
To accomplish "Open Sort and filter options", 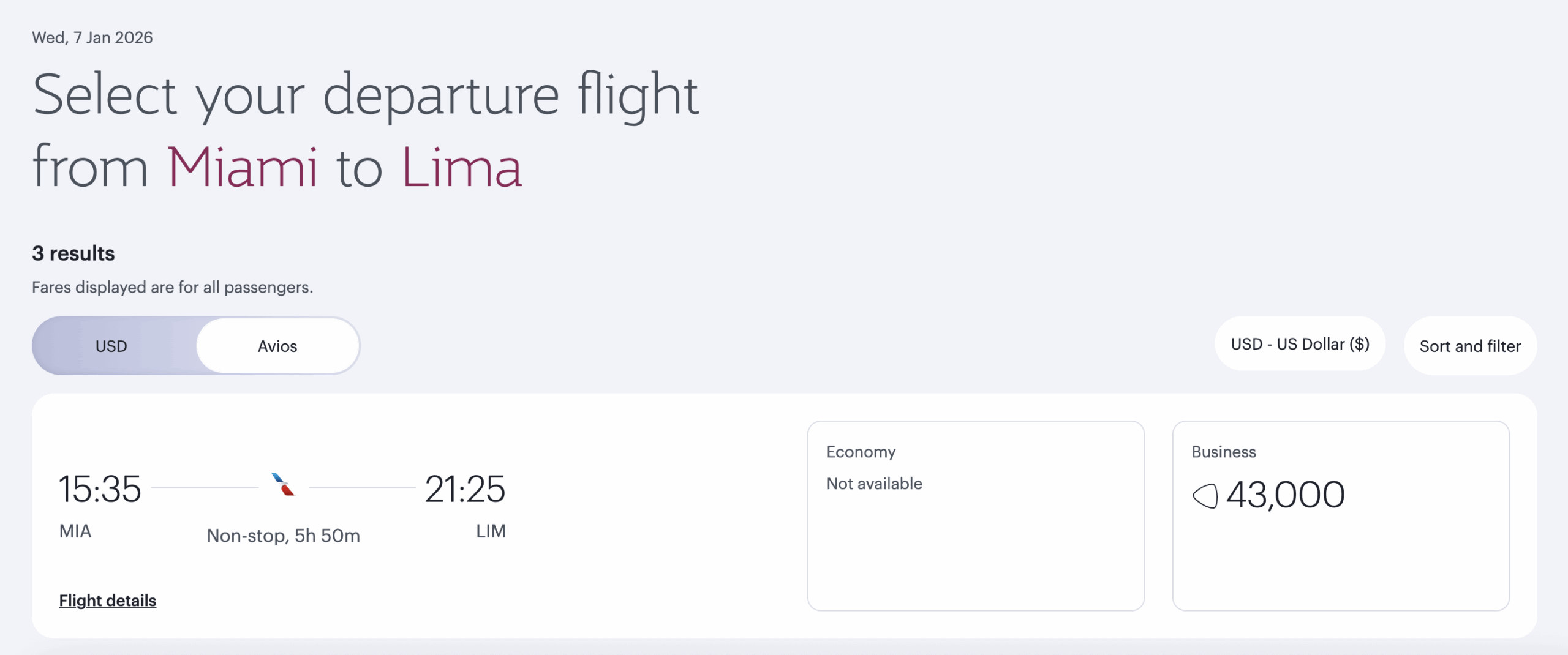I will pos(1469,346).
